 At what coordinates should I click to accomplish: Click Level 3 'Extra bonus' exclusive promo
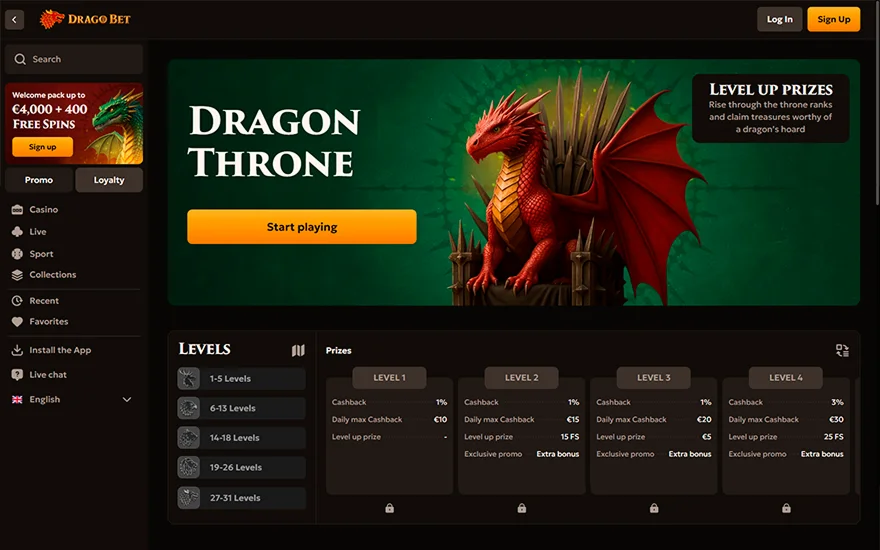pos(690,454)
